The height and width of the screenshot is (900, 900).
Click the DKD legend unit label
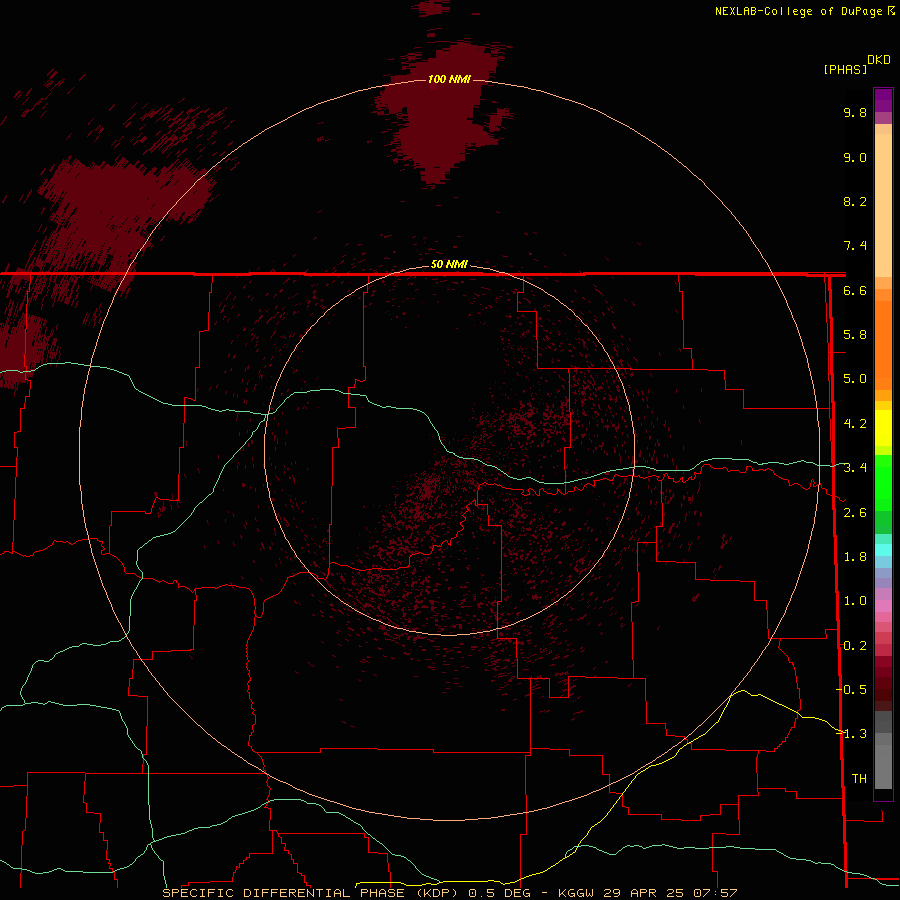click(878, 60)
